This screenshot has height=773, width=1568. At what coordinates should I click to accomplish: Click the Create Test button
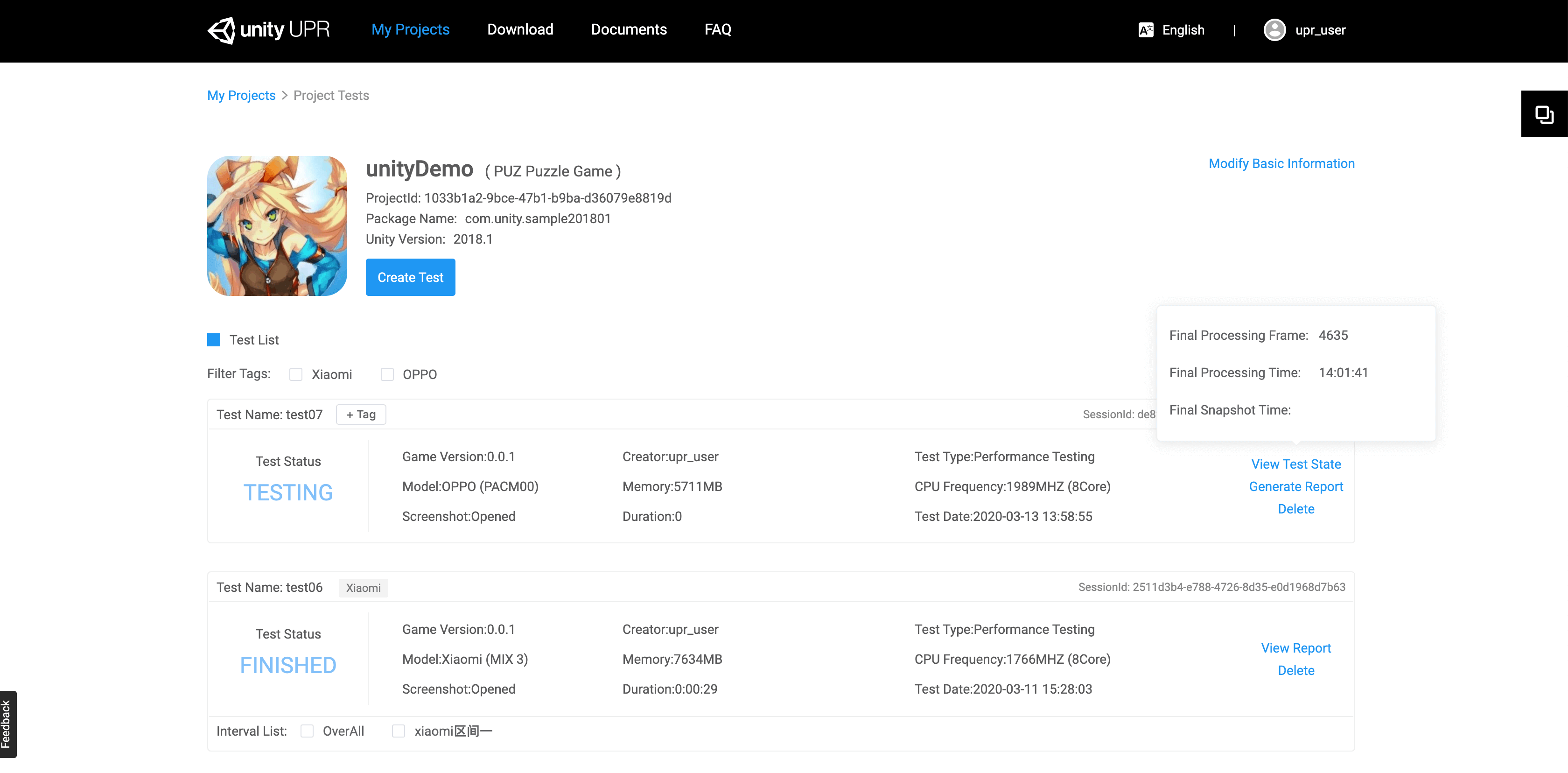(x=410, y=278)
